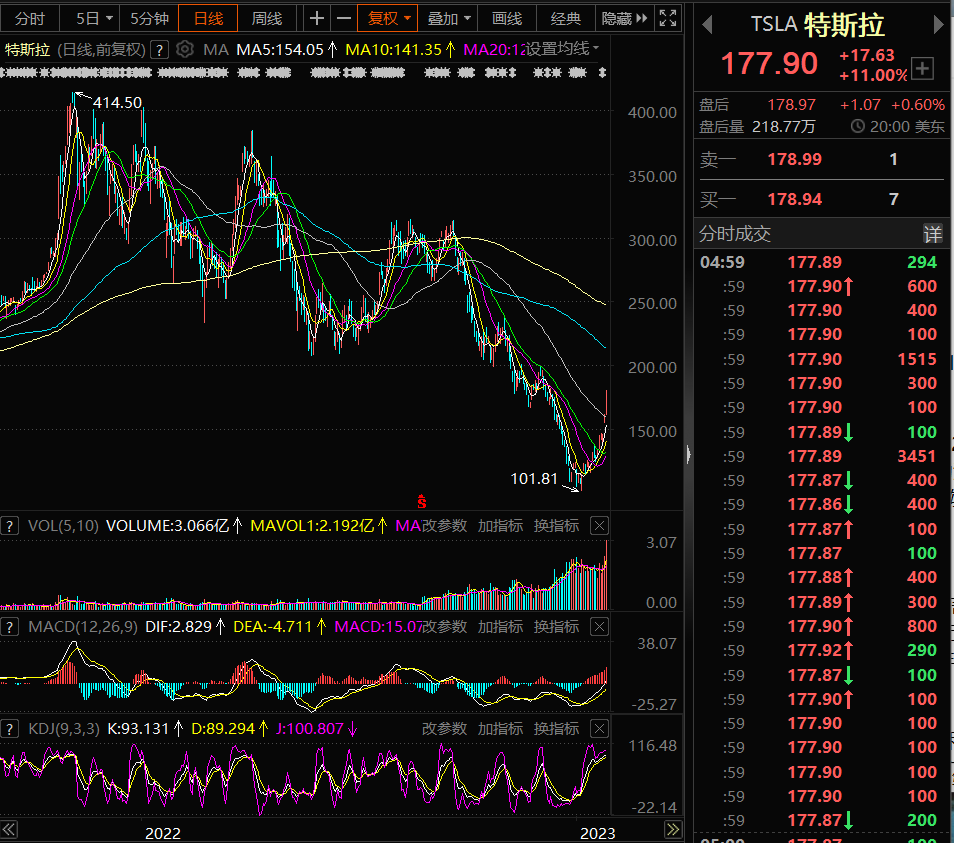Click 换指标 in MACD panel

point(556,627)
